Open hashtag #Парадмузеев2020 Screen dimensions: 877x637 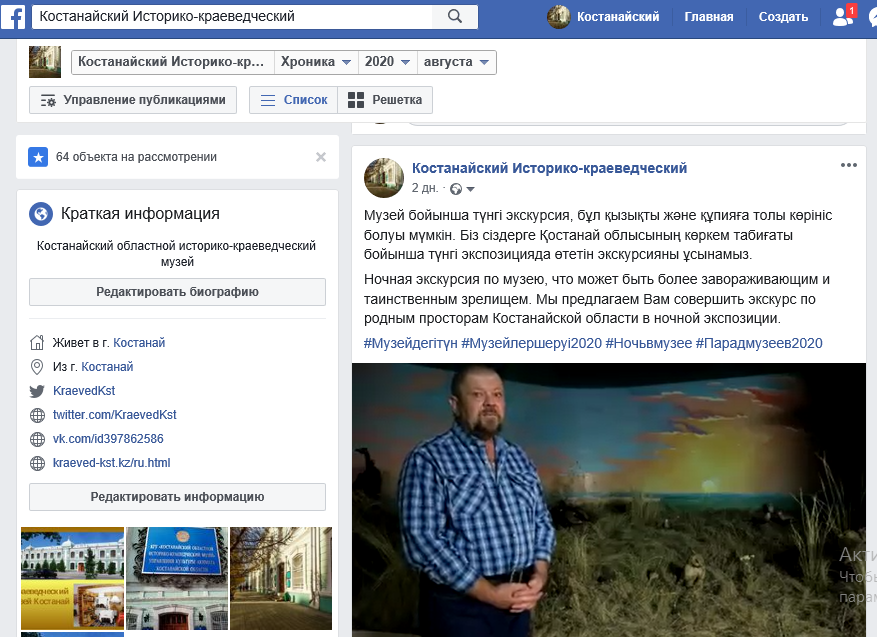759,343
